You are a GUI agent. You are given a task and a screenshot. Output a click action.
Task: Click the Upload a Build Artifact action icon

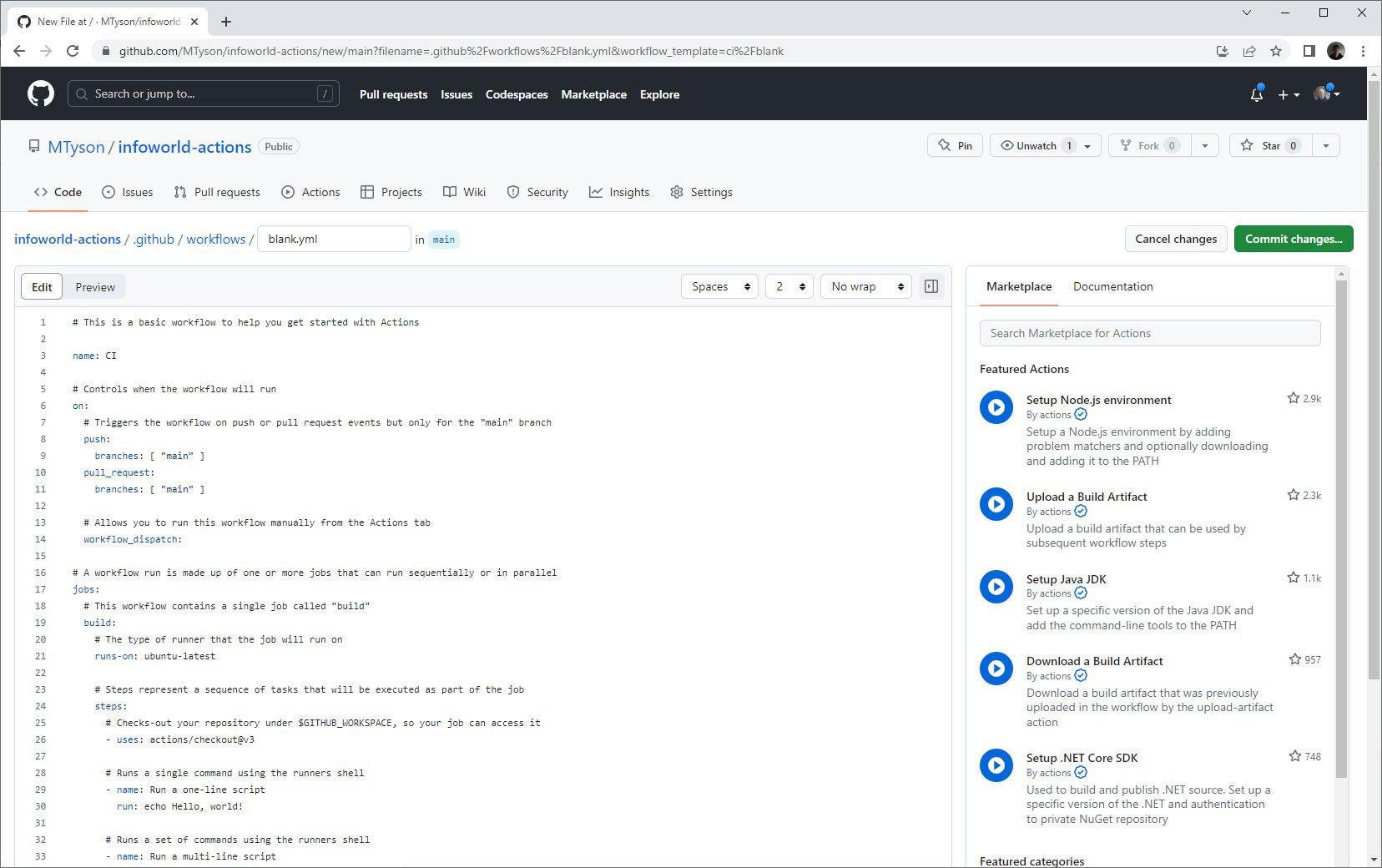coord(995,504)
